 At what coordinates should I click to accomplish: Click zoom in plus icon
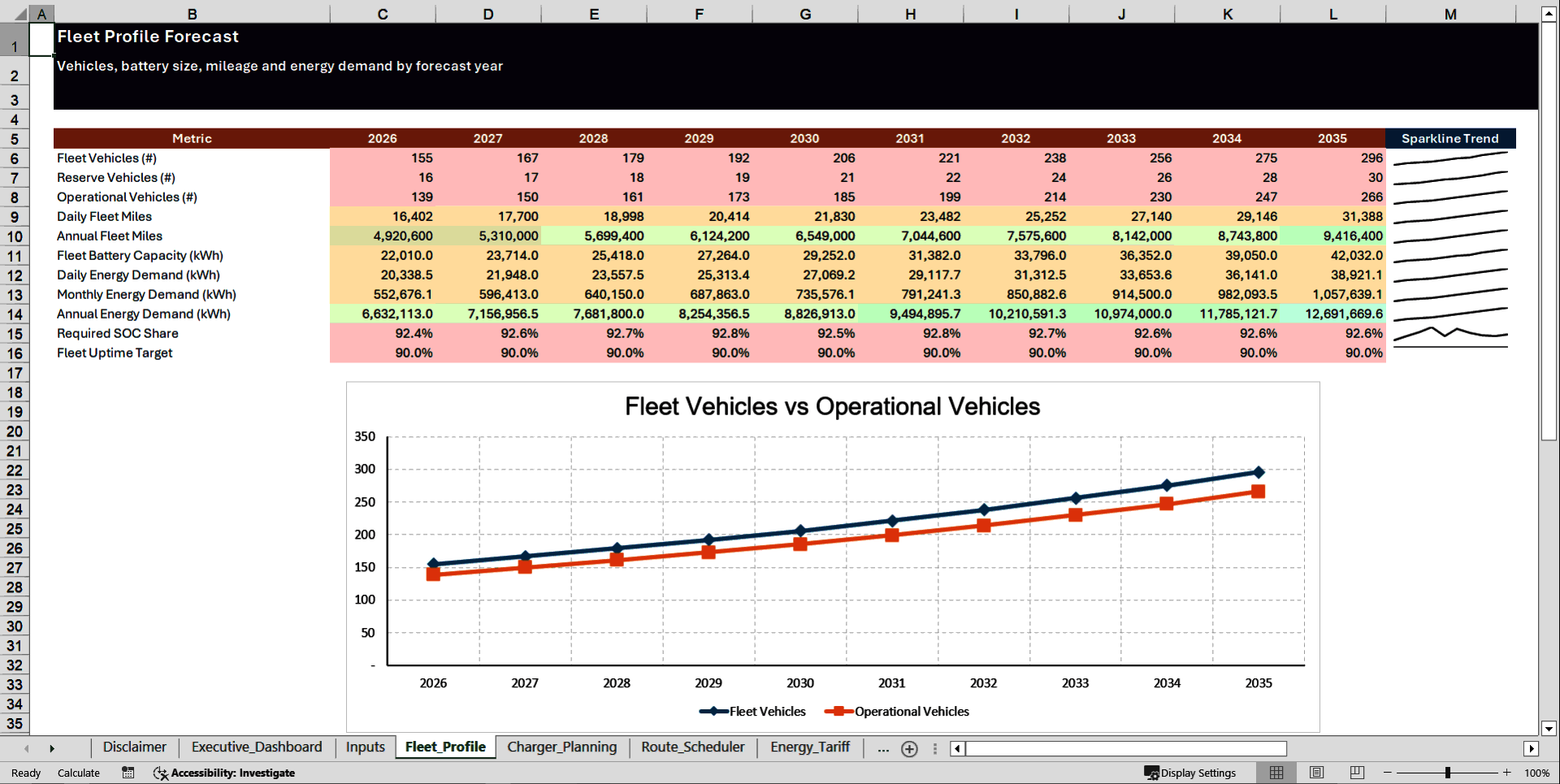tap(1507, 773)
